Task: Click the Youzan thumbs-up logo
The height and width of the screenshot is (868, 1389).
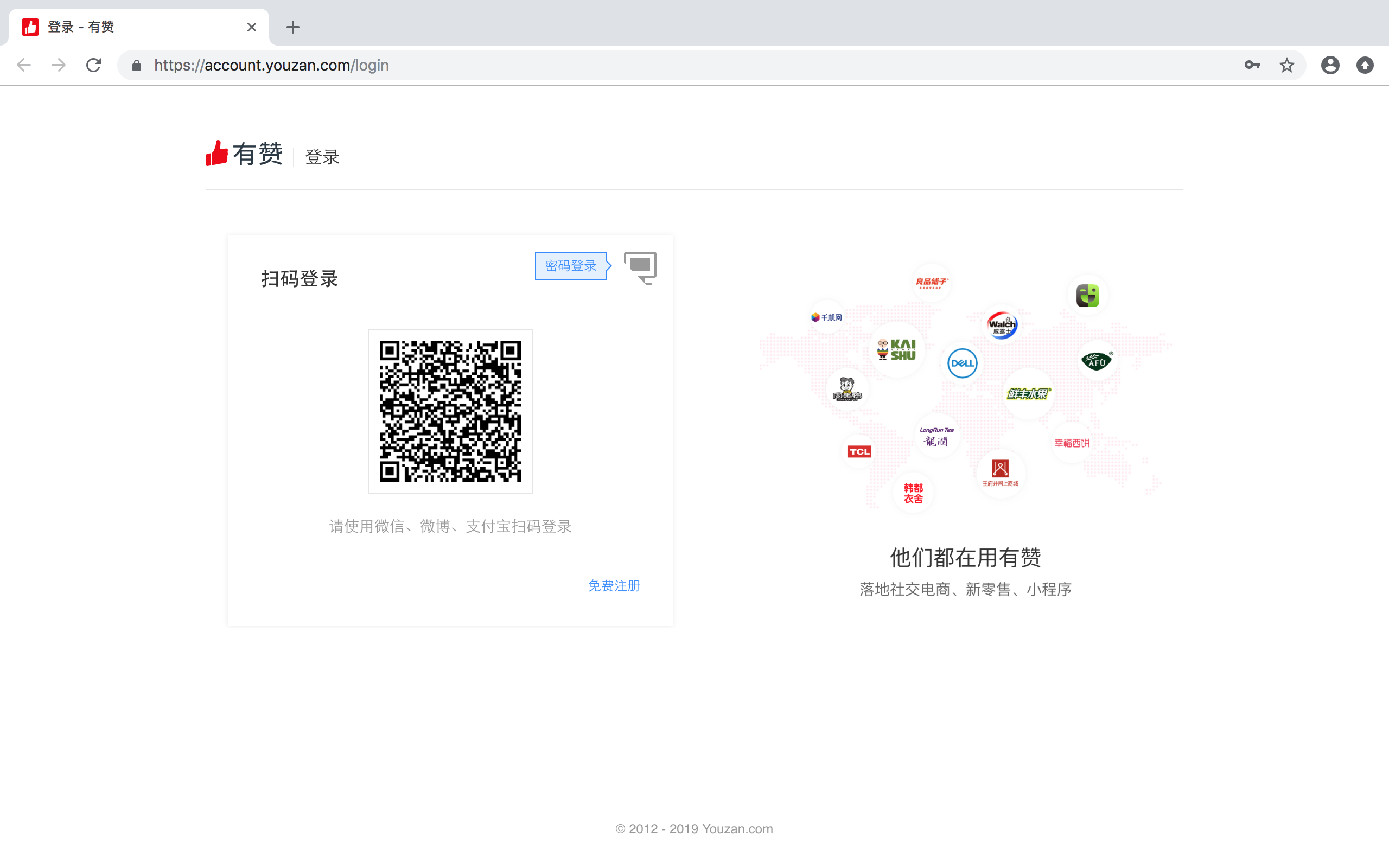Action: (217, 154)
